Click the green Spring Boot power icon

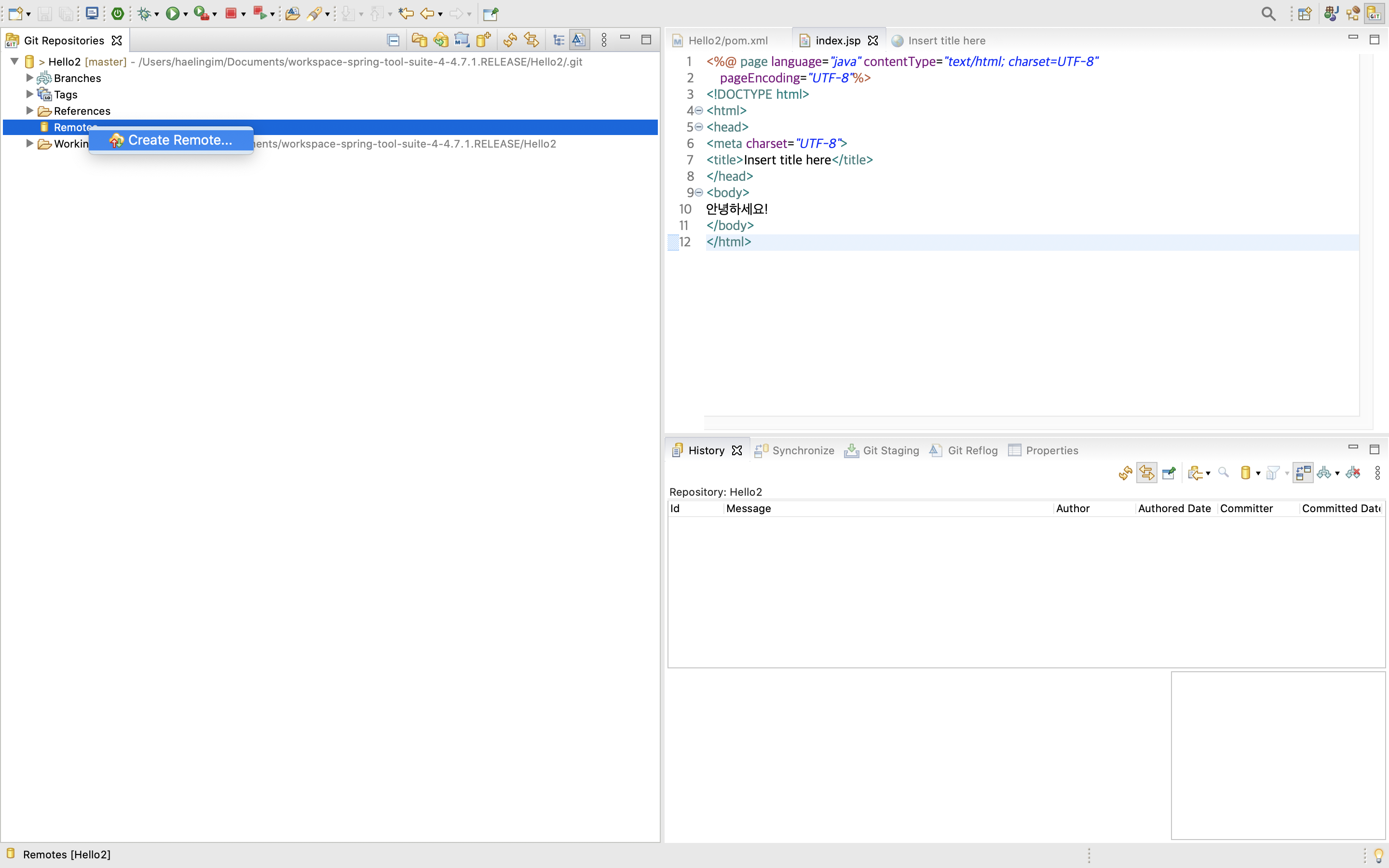pyautogui.click(x=118, y=13)
